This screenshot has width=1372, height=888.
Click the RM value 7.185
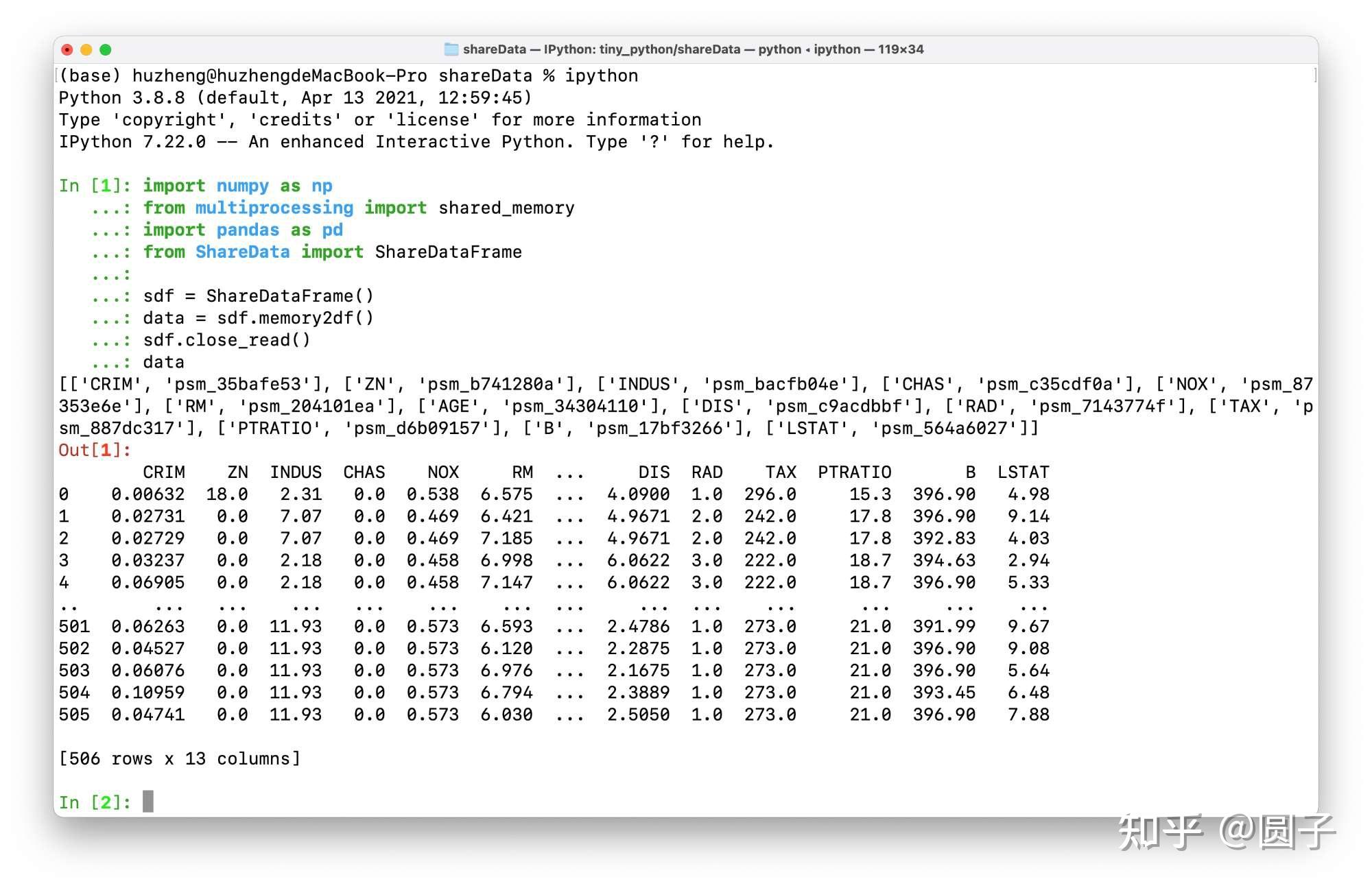coord(506,538)
